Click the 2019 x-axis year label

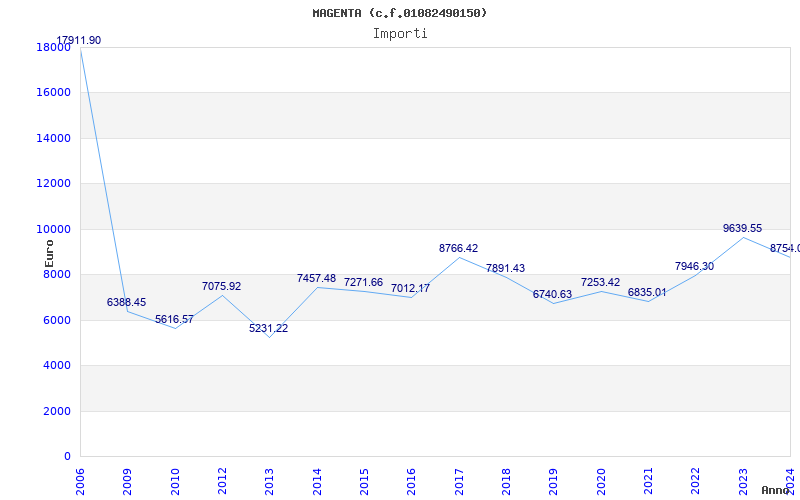pos(554,481)
